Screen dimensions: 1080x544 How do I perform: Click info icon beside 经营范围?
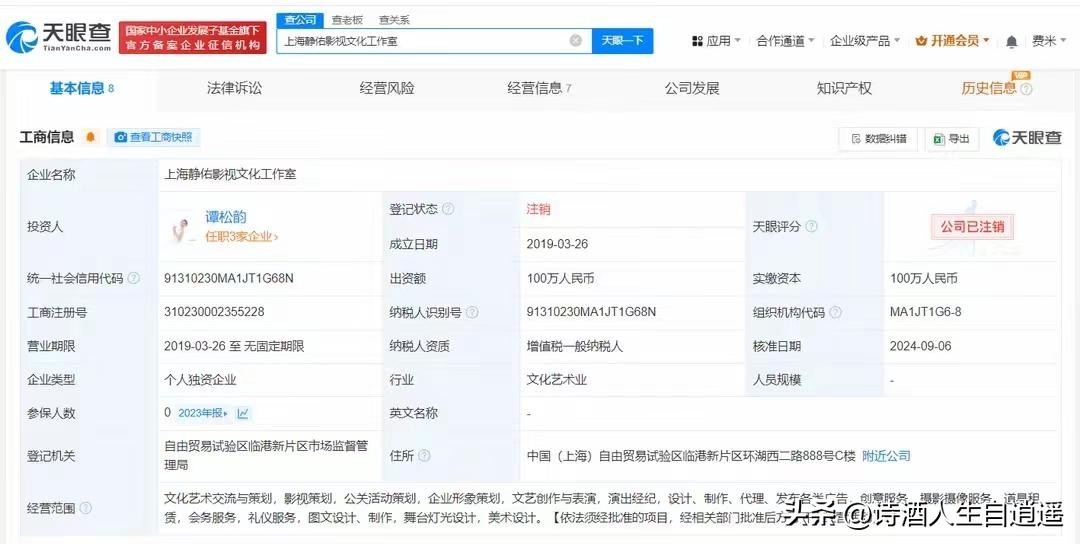[86, 508]
